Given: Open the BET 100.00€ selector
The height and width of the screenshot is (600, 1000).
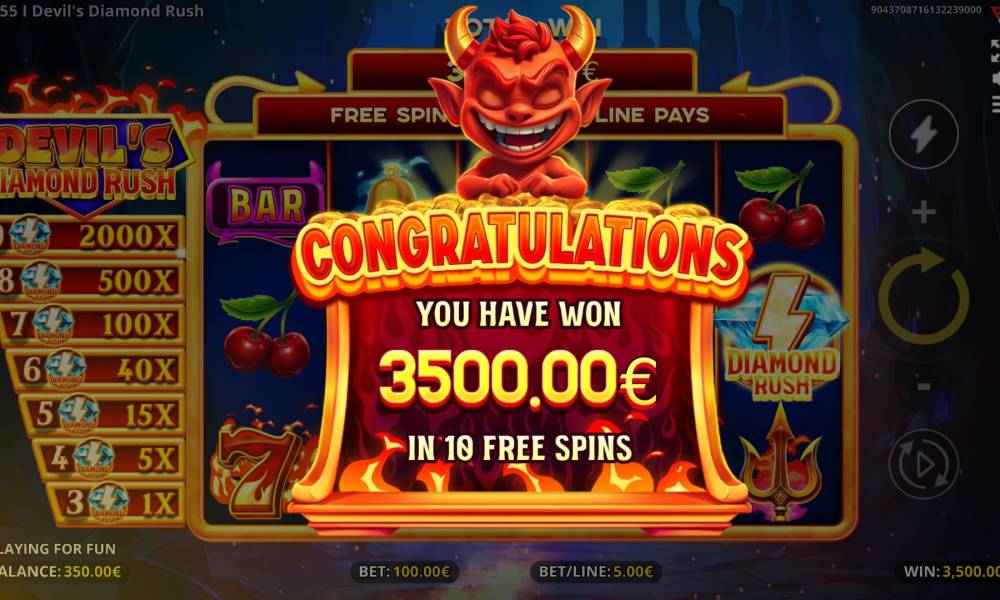Looking at the screenshot, I should point(404,571).
